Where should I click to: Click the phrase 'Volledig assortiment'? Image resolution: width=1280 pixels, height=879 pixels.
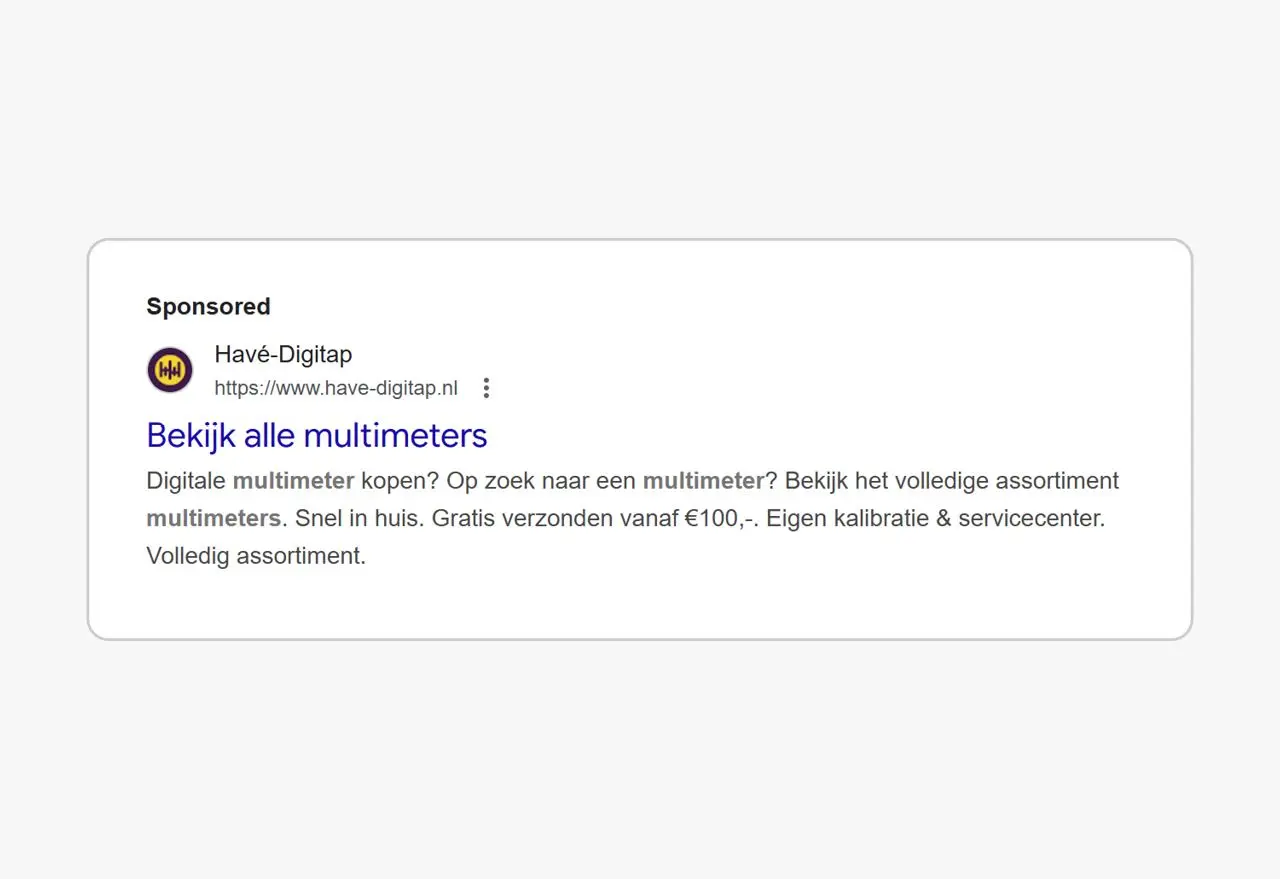point(255,555)
